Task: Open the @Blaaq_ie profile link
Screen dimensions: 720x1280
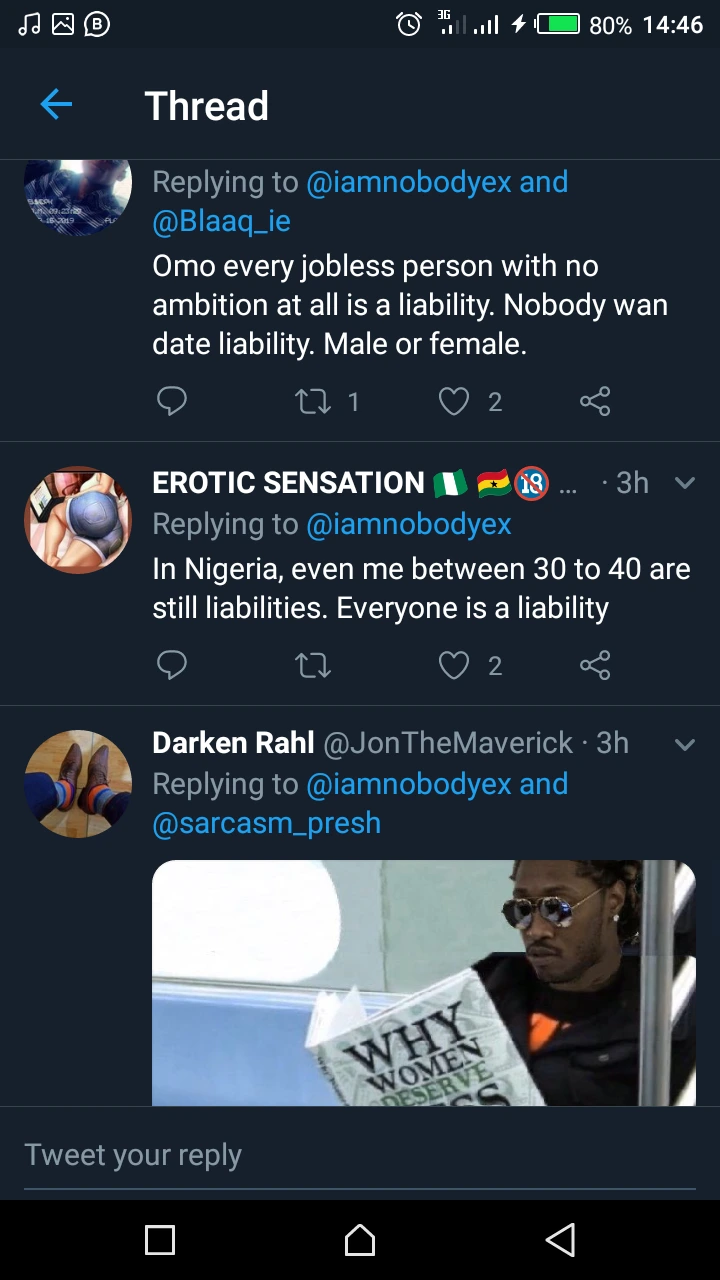Action: point(221,221)
